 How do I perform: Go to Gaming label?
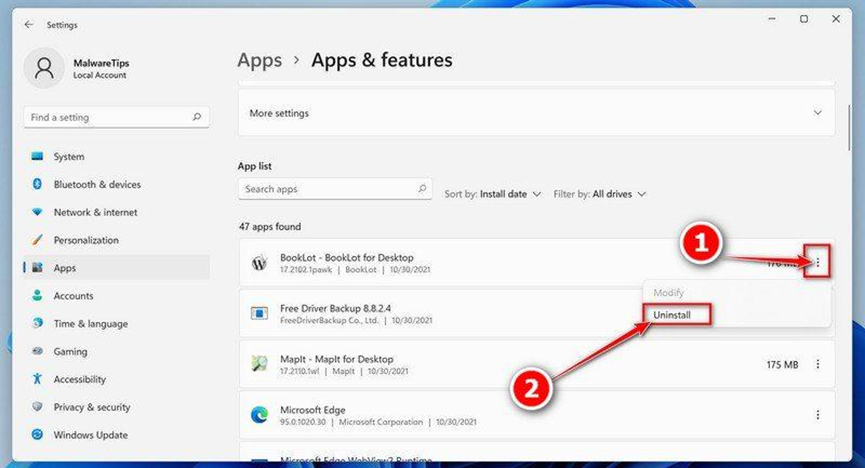tap(70, 352)
